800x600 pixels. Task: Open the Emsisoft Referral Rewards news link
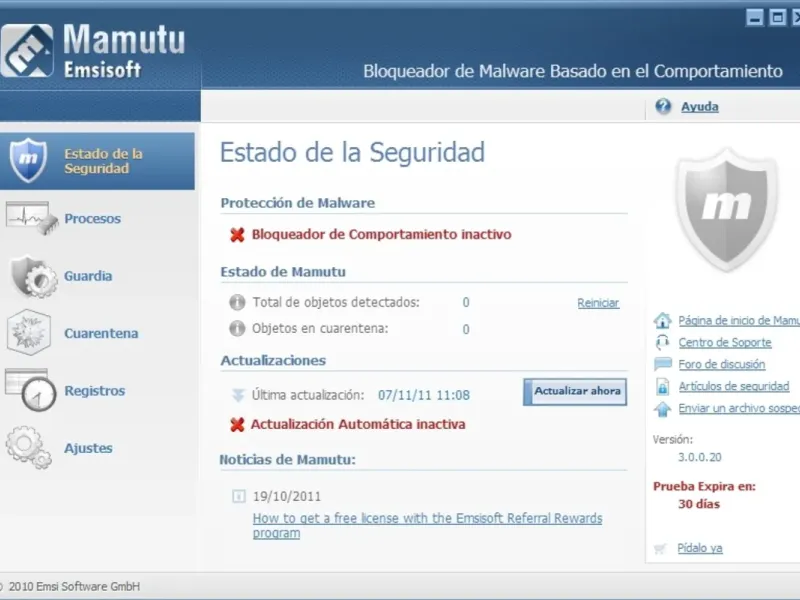[x=427, y=526]
